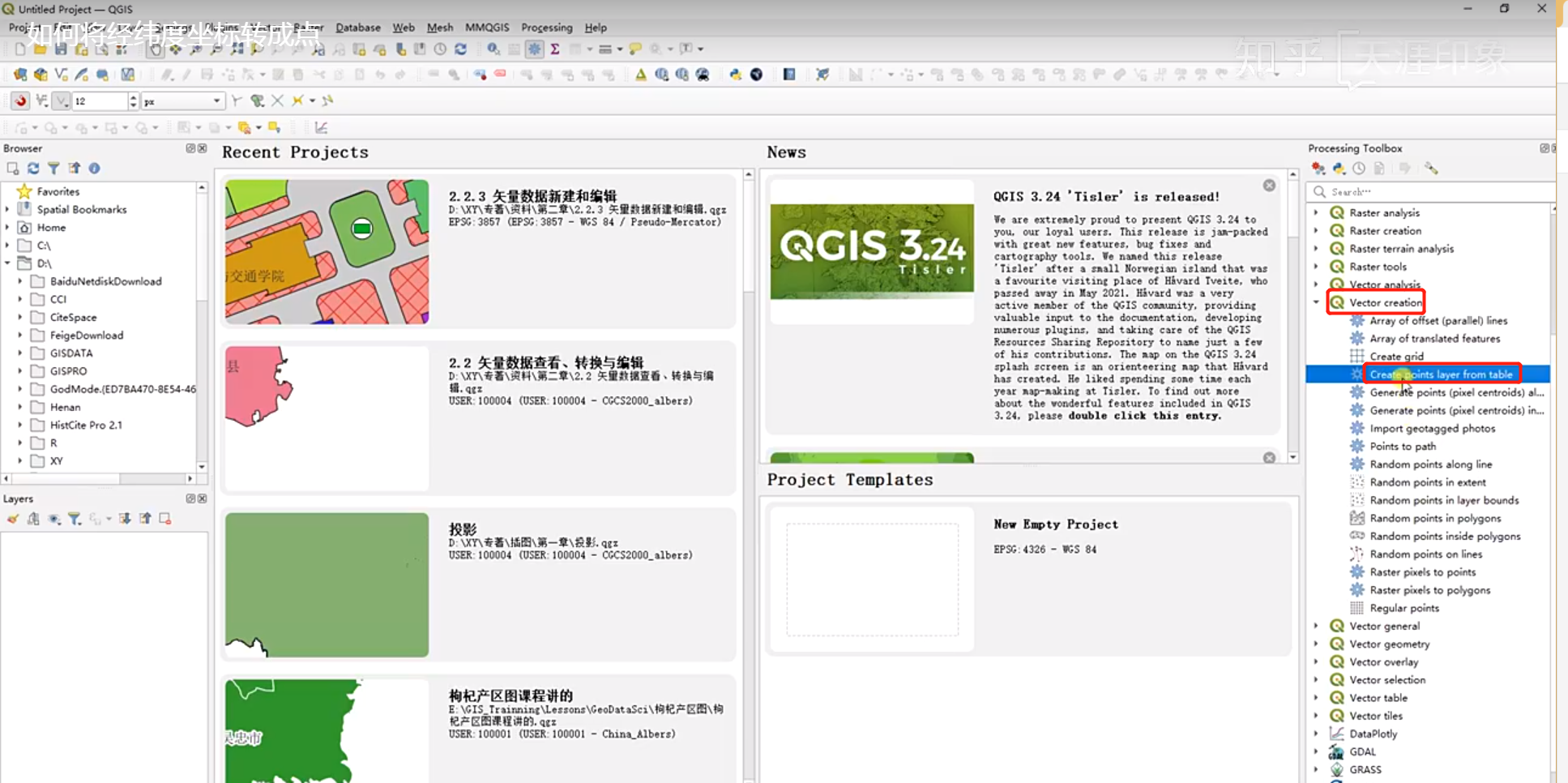Select Create points layer from table
The height and width of the screenshot is (783, 1568).
click(1441, 374)
